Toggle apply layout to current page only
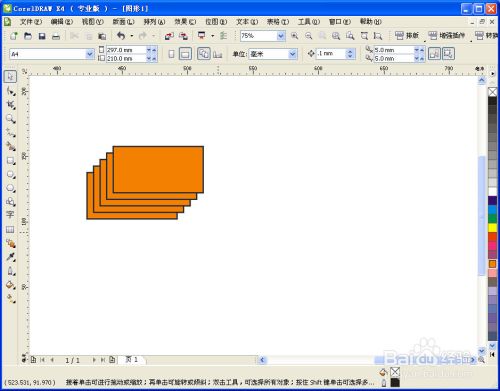This screenshot has height=391, width=500. (x=218, y=54)
